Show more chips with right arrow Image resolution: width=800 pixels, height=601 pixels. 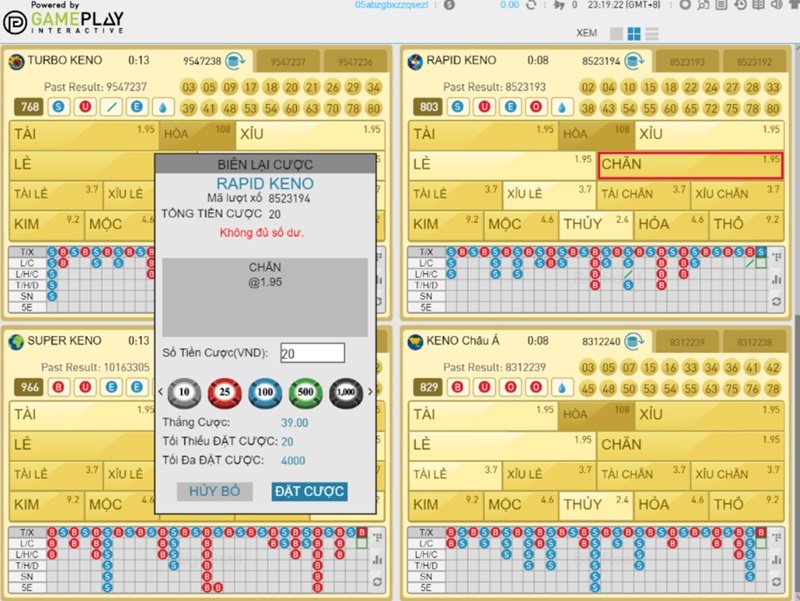370,392
